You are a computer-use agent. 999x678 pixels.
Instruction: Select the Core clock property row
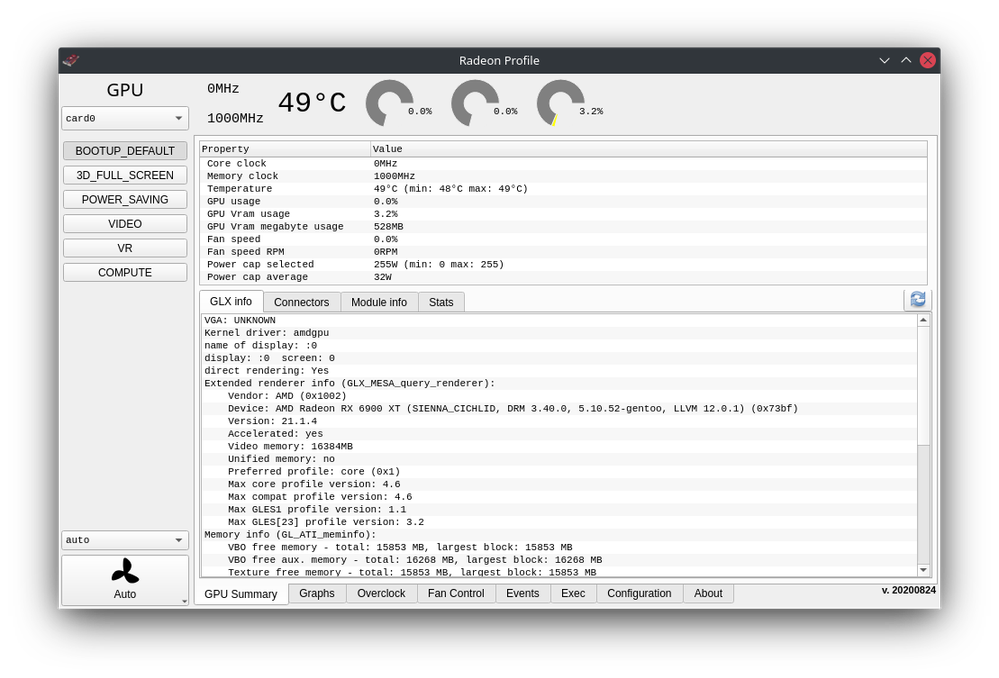(x=563, y=163)
